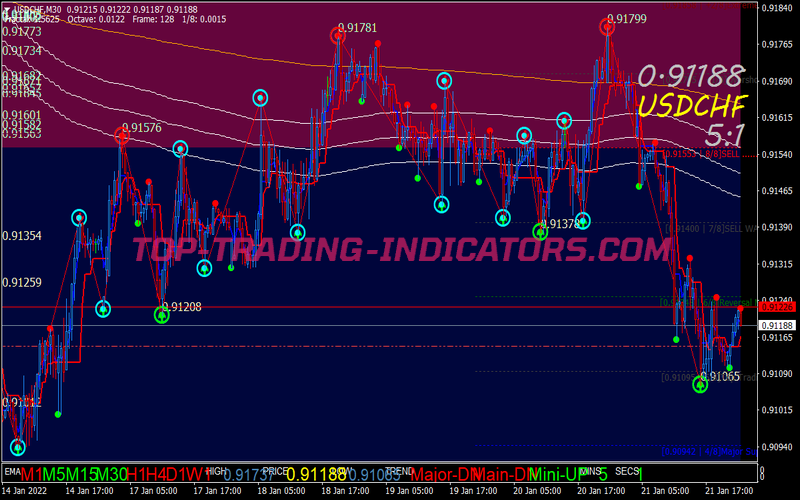Click the yellow PRICE value 0.91188 in bottom bar

(x=316, y=475)
